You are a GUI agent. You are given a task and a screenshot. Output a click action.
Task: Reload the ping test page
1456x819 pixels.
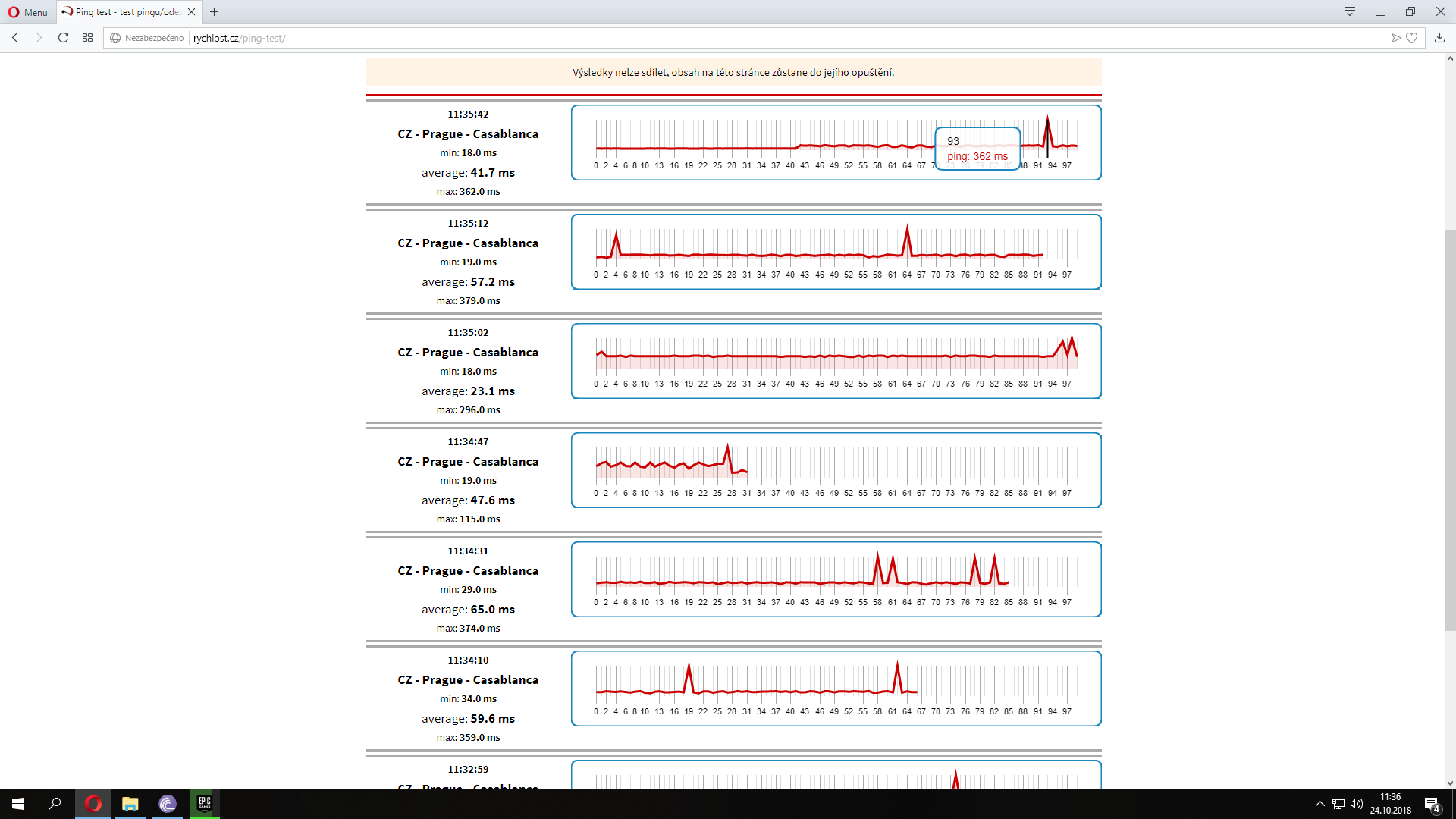coord(64,38)
